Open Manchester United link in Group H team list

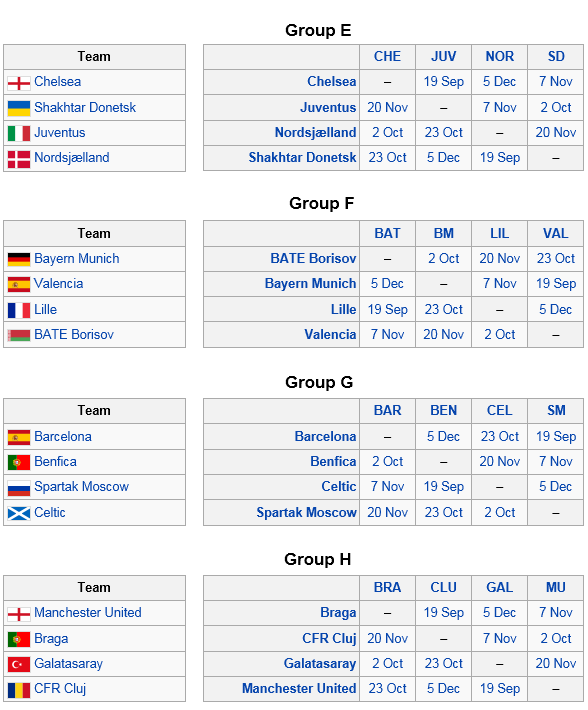tap(88, 613)
